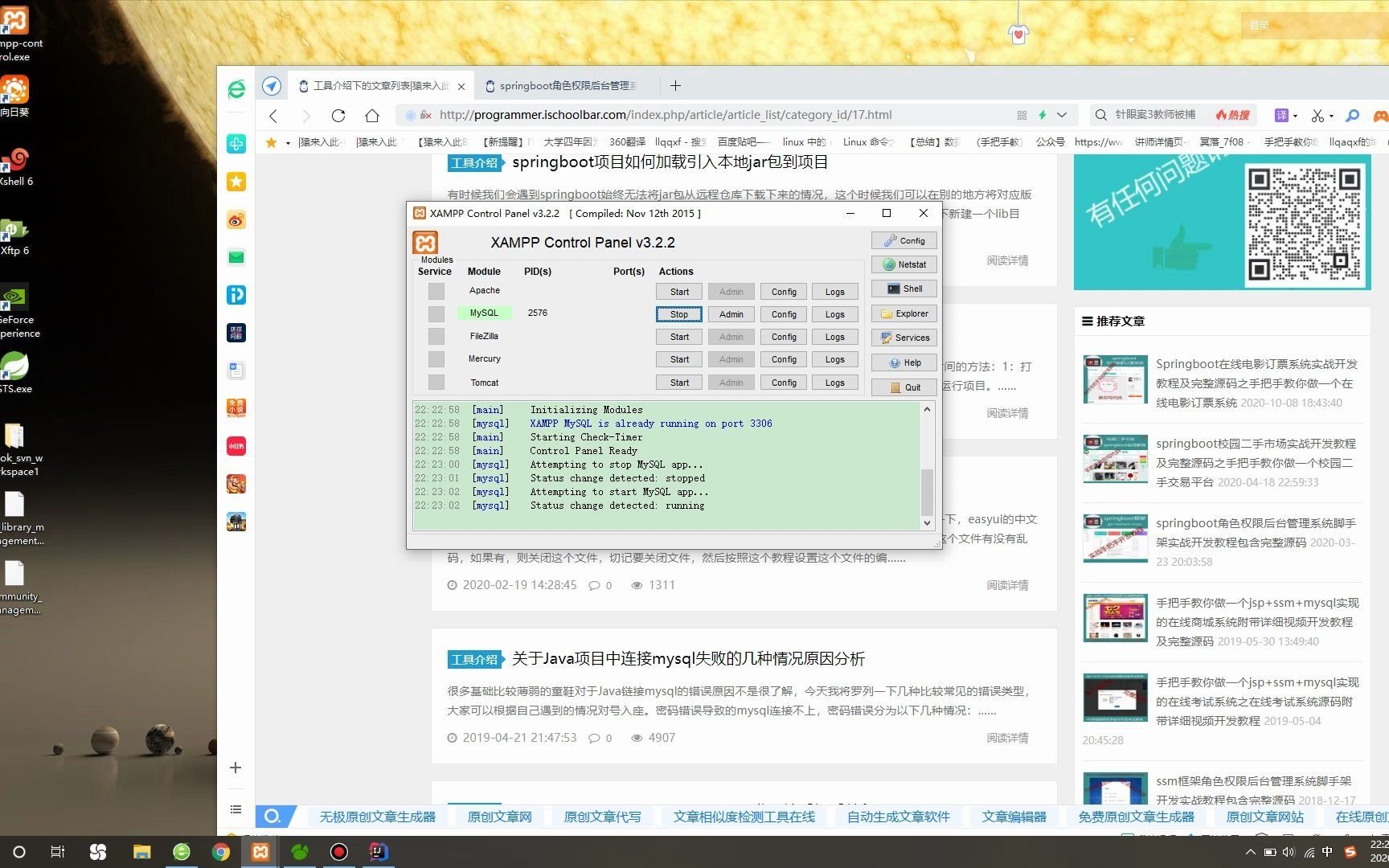Stop the MySQL module
This screenshot has width=1389, height=868.
679,314
